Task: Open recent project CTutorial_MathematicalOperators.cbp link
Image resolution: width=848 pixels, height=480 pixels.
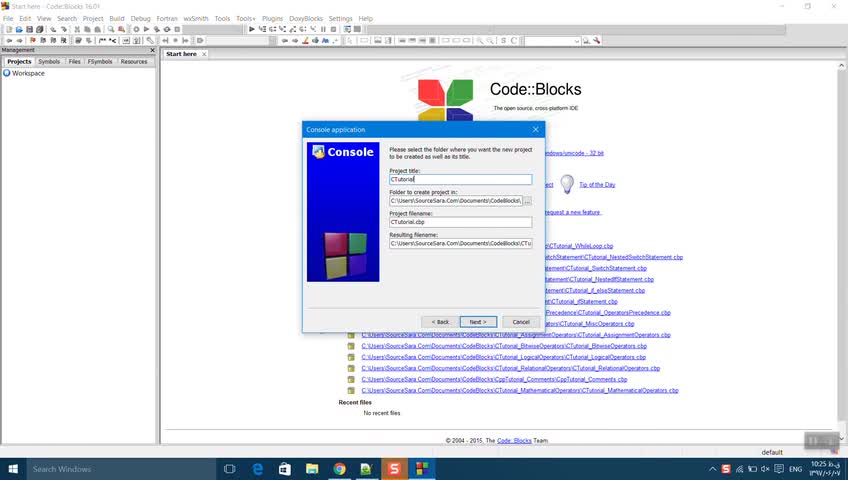Action: pos(520,390)
